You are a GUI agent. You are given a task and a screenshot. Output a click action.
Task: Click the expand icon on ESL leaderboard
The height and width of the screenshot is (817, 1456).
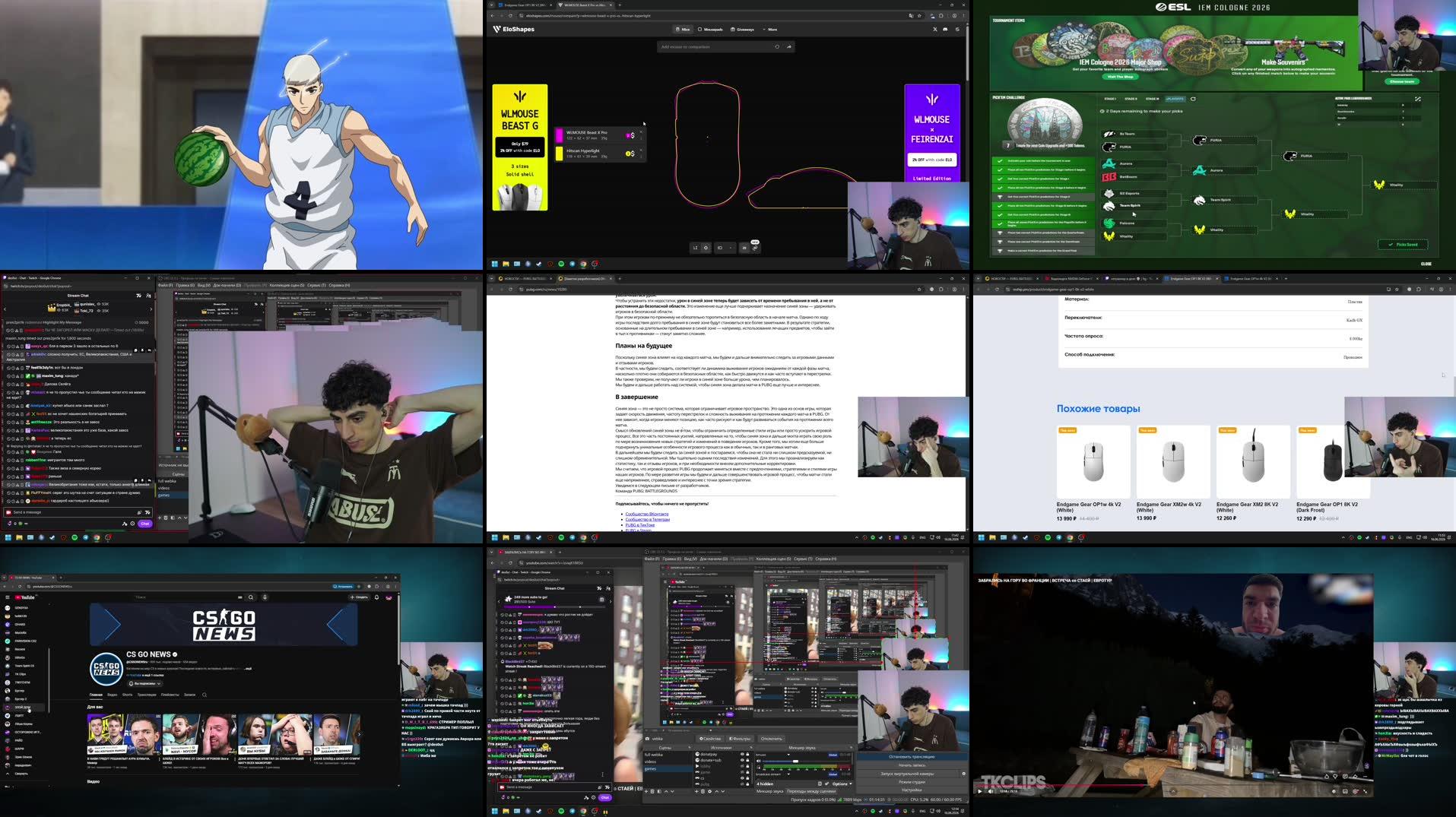[x=1417, y=99]
